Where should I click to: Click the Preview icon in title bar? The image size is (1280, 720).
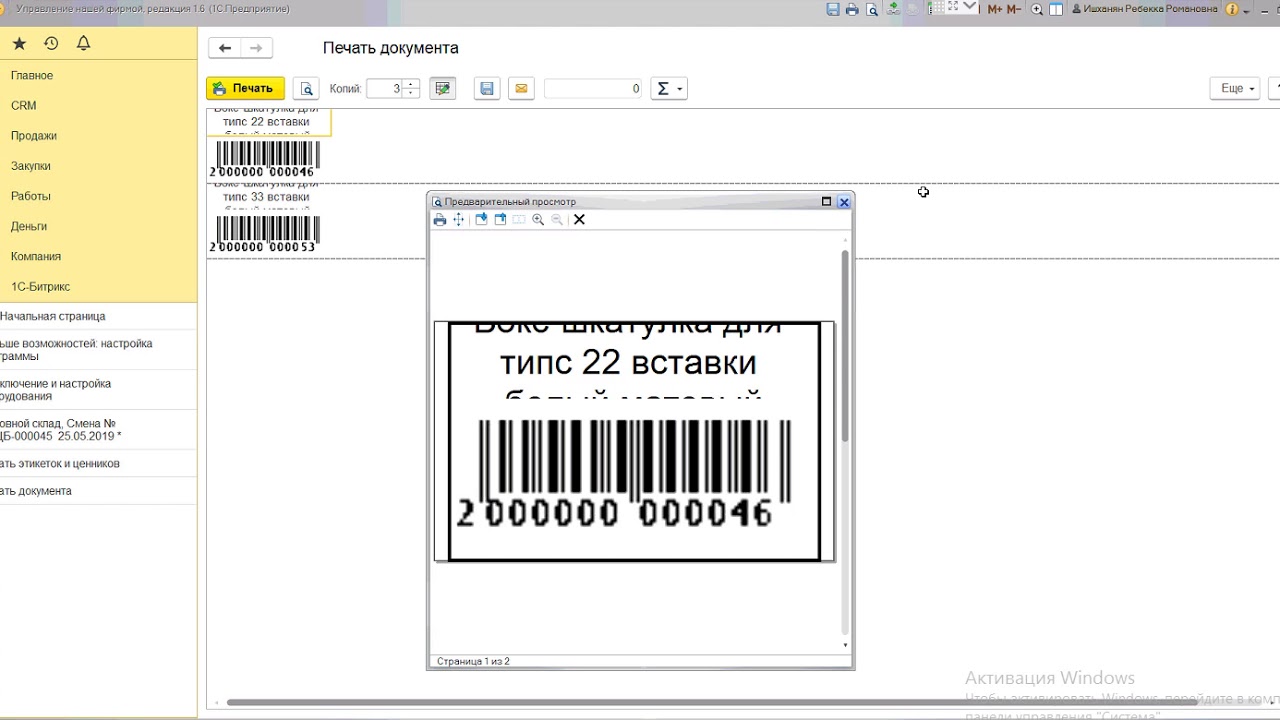[x=872, y=9]
